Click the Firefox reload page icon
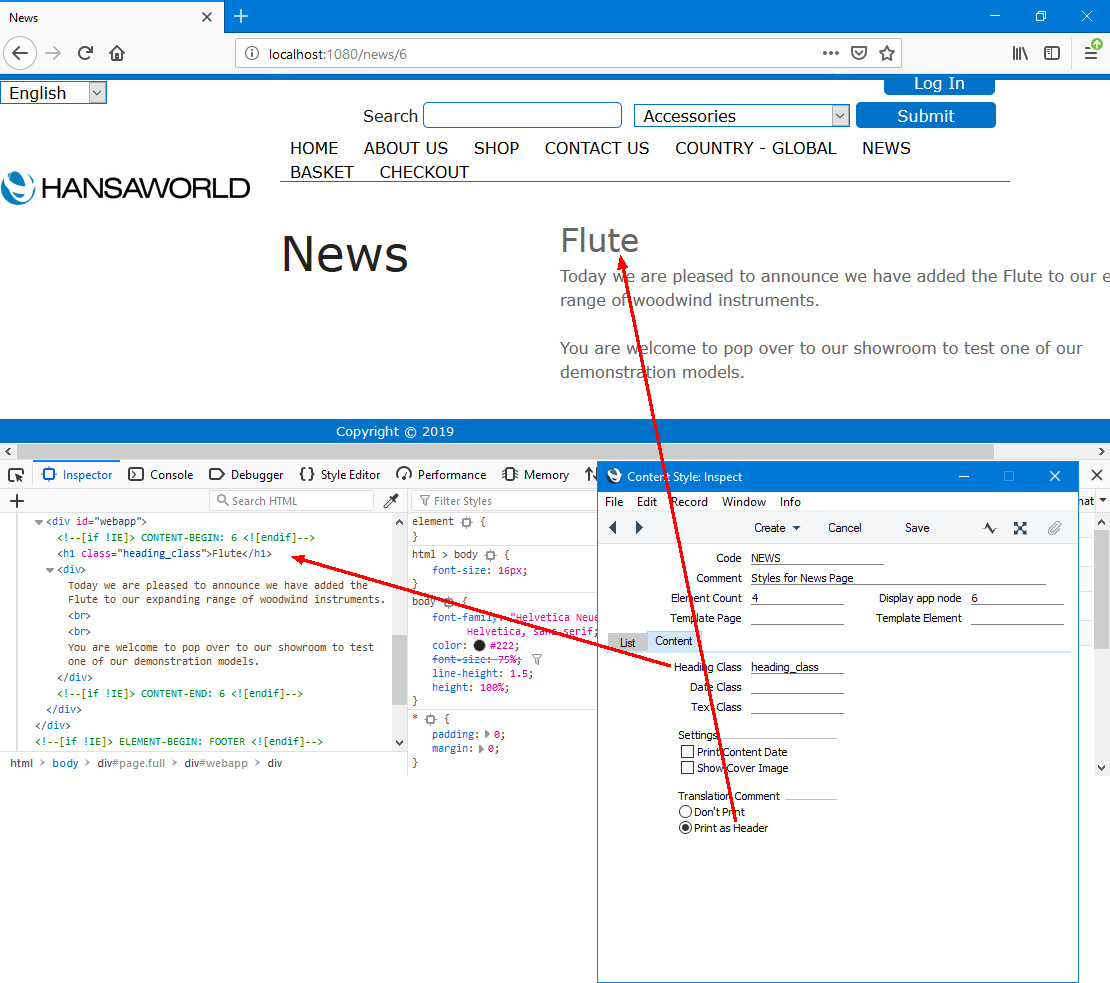This screenshot has height=983, width=1110. [x=86, y=53]
